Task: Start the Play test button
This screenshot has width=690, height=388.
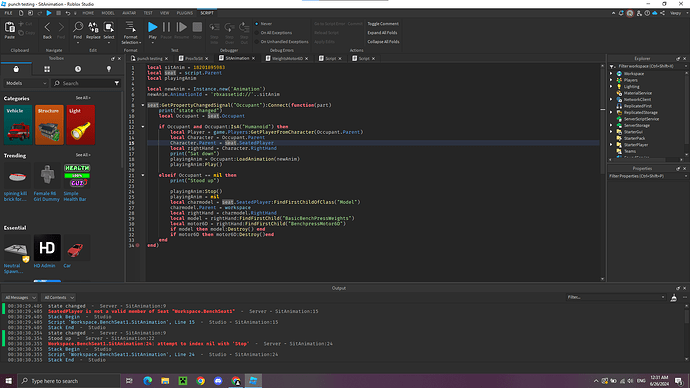Action: pos(152,27)
